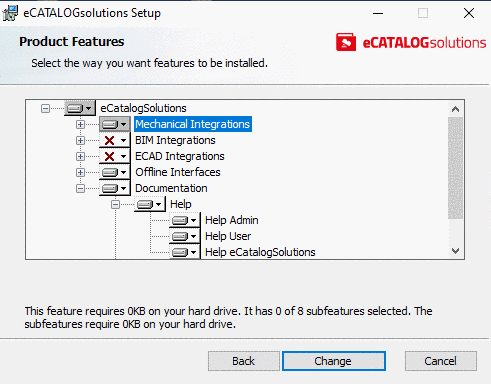
Task: Open install-state dropdown for Documentation
Action: pos(115,188)
